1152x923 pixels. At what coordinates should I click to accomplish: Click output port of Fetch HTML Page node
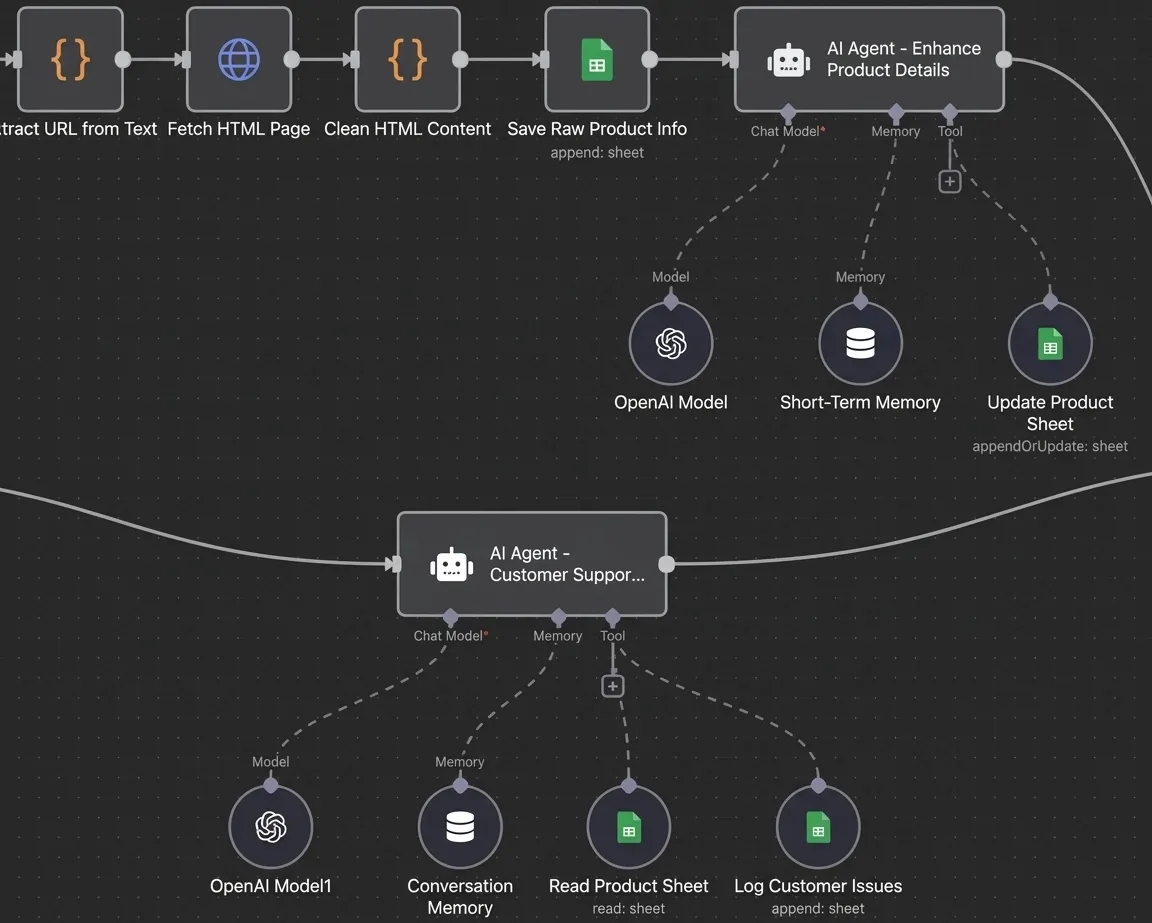[292, 60]
